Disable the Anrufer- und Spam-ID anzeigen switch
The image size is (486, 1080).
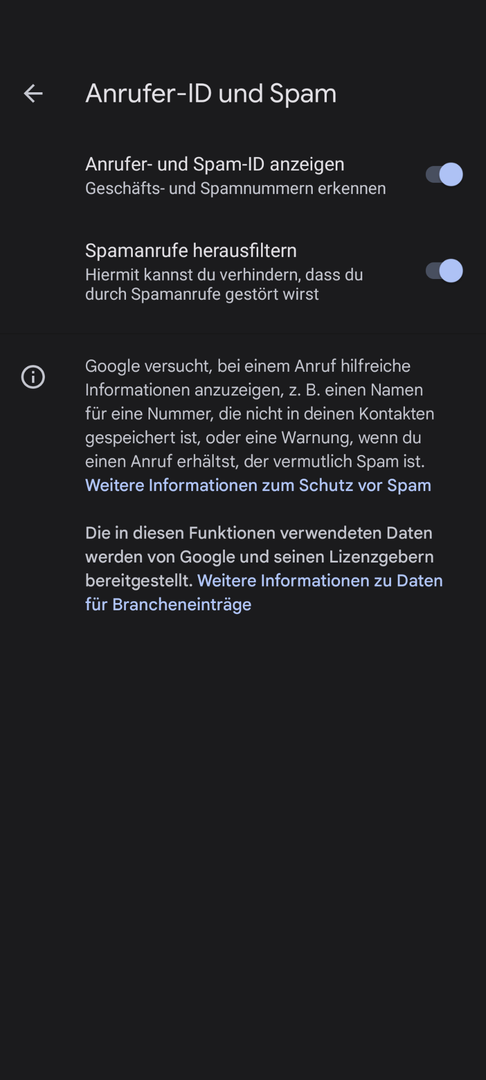click(x=444, y=174)
